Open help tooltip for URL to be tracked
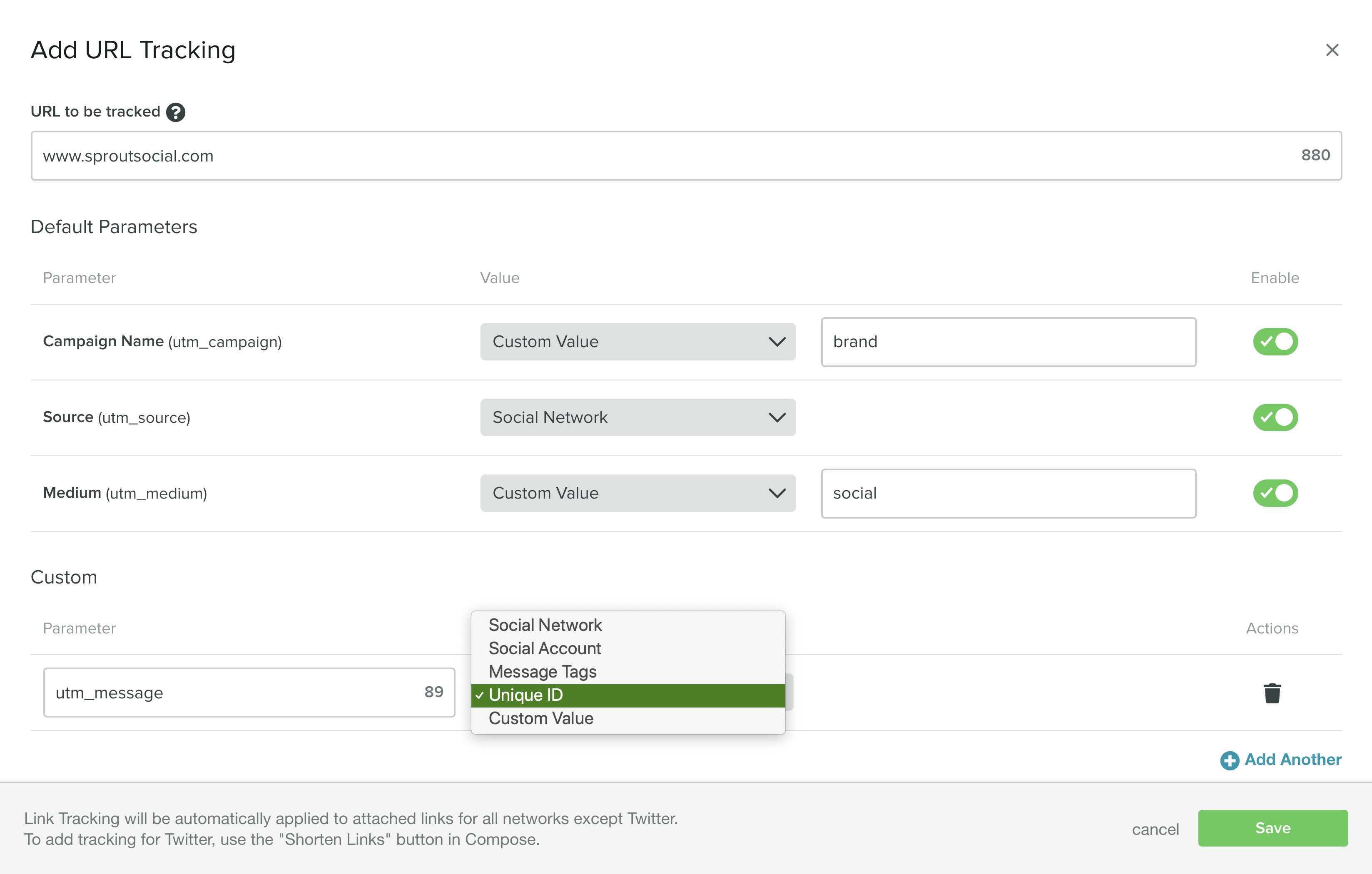Screen dimensions: 1372x874 (175, 112)
